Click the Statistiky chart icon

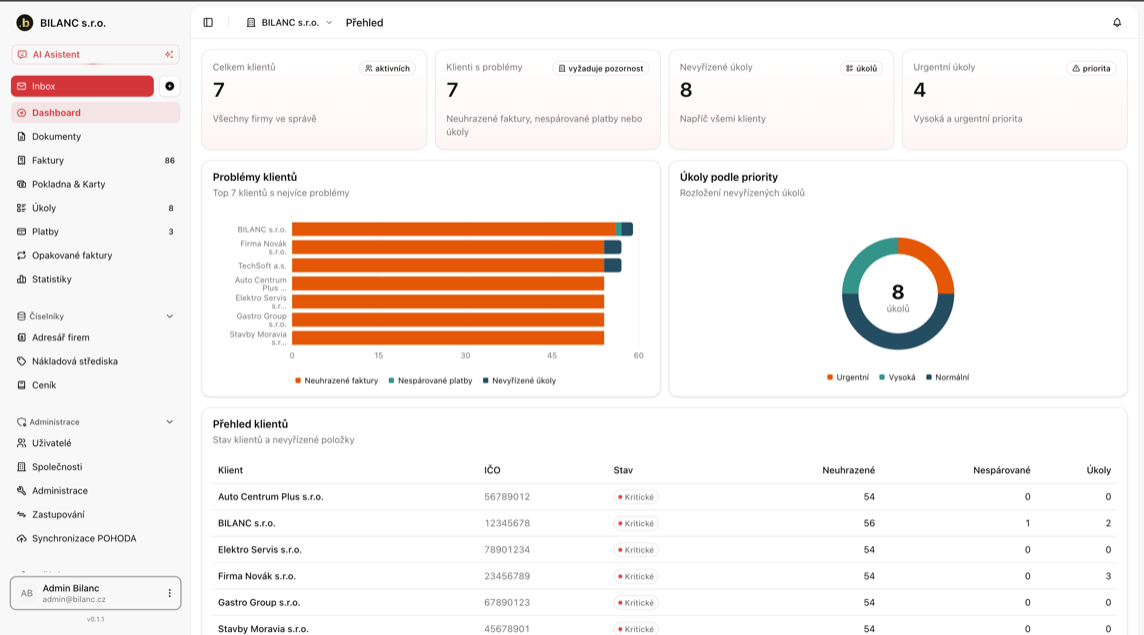pyautogui.click(x=21, y=279)
